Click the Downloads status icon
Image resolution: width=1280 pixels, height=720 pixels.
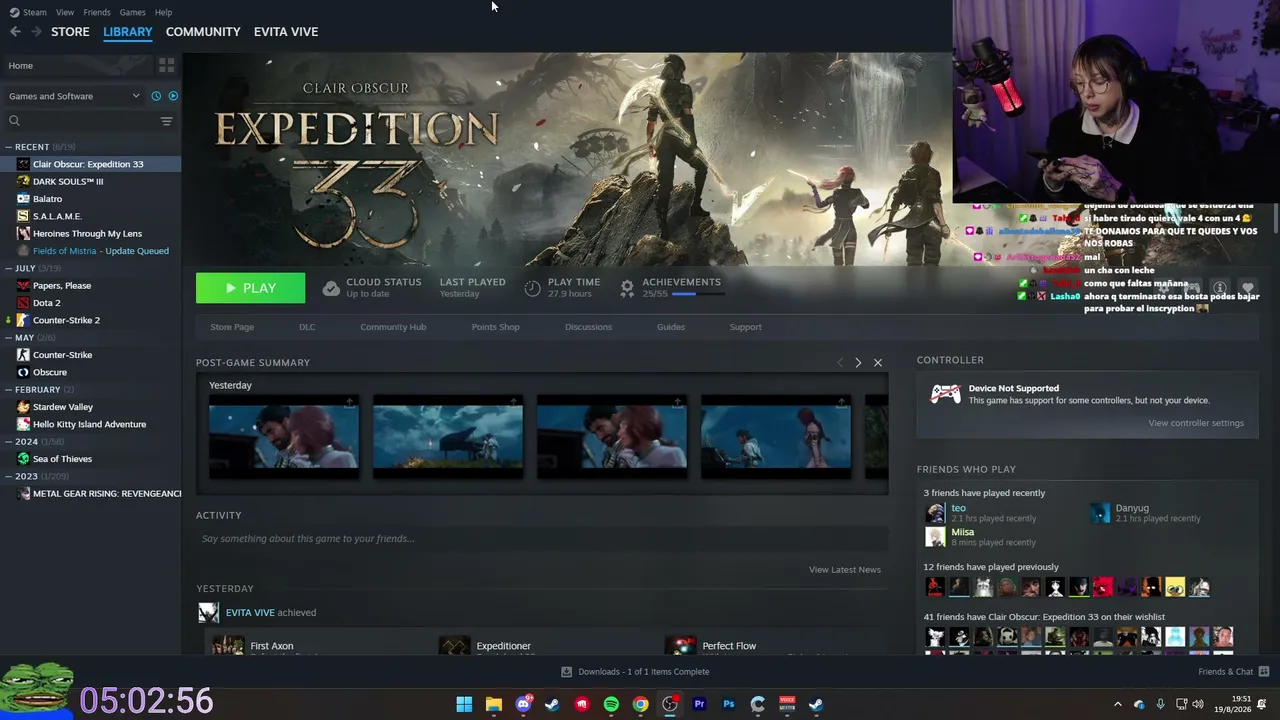pos(567,672)
